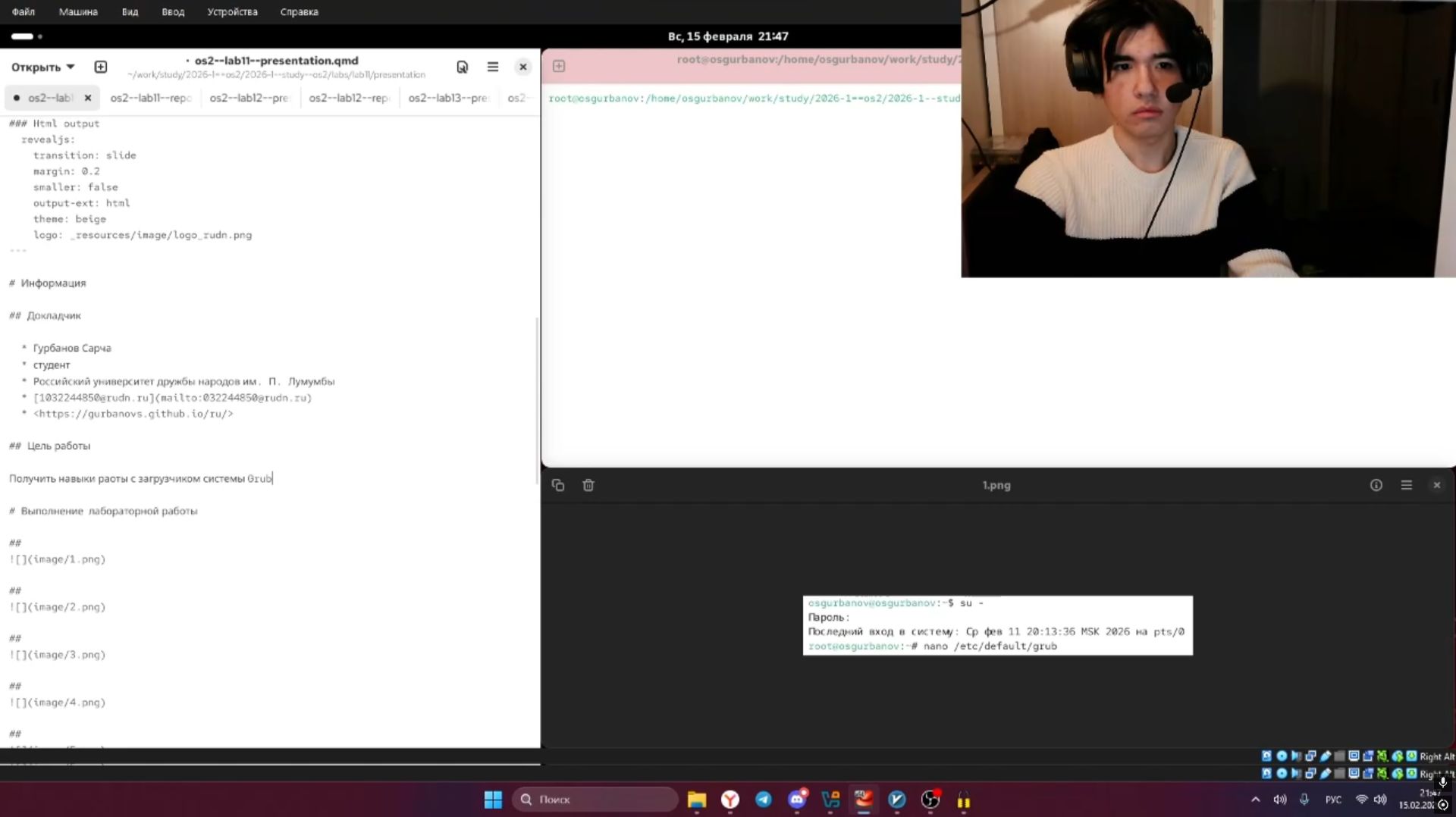Click the "## Докладчик" heading
The image size is (1456, 817).
(x=45, y=315)
